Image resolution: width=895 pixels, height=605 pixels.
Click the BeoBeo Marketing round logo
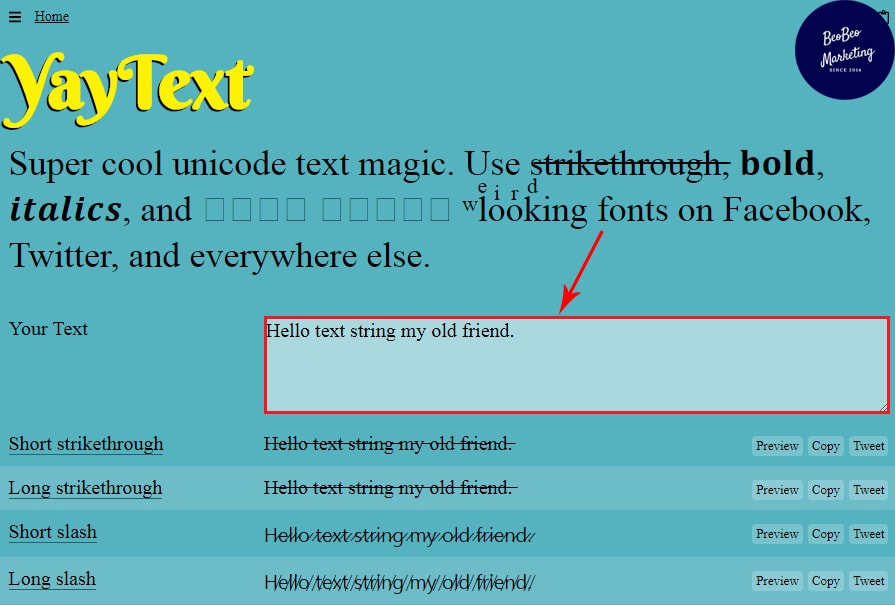click(843, 51)
